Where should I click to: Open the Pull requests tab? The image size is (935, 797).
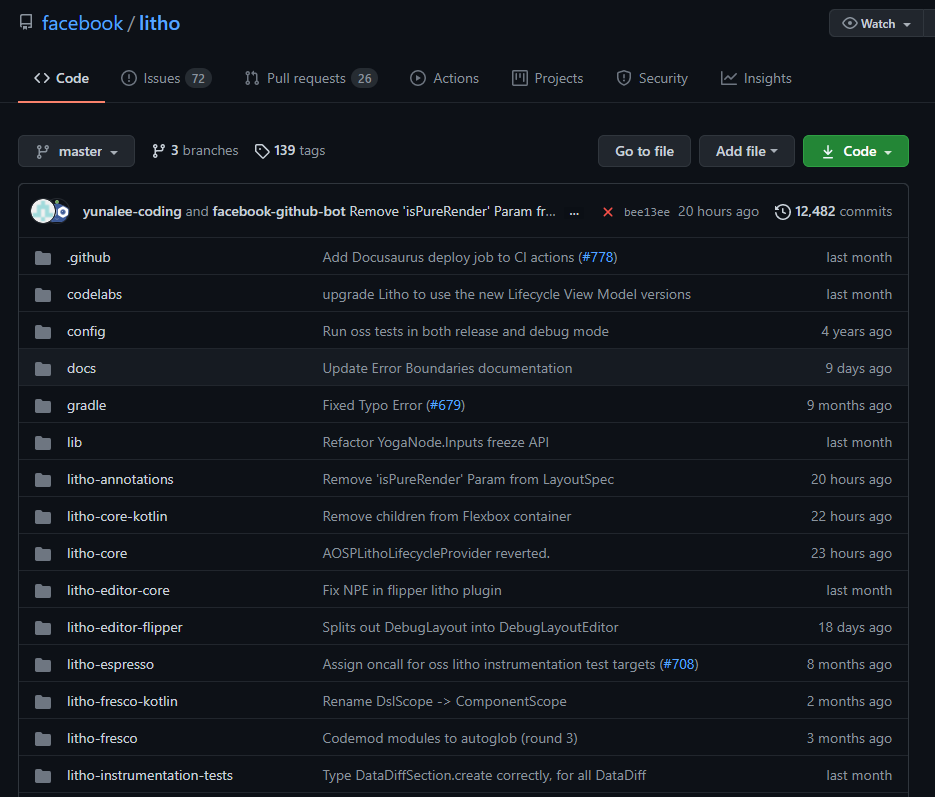pos(311,78)
